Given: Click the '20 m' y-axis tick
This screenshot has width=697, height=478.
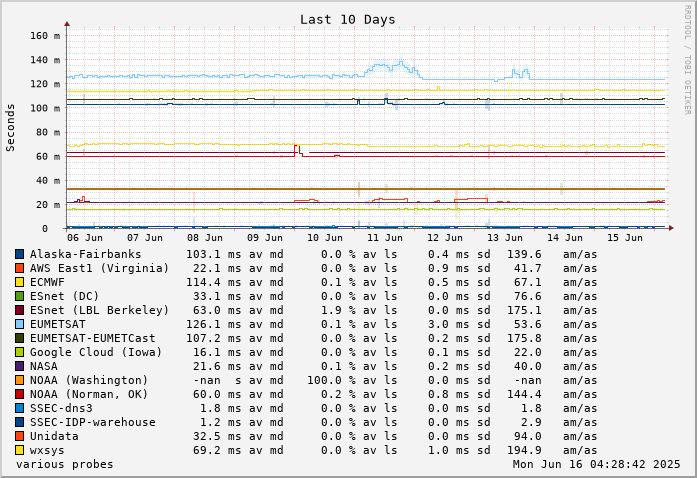Looking at the screenshot, I should click(x=48, y=205).
